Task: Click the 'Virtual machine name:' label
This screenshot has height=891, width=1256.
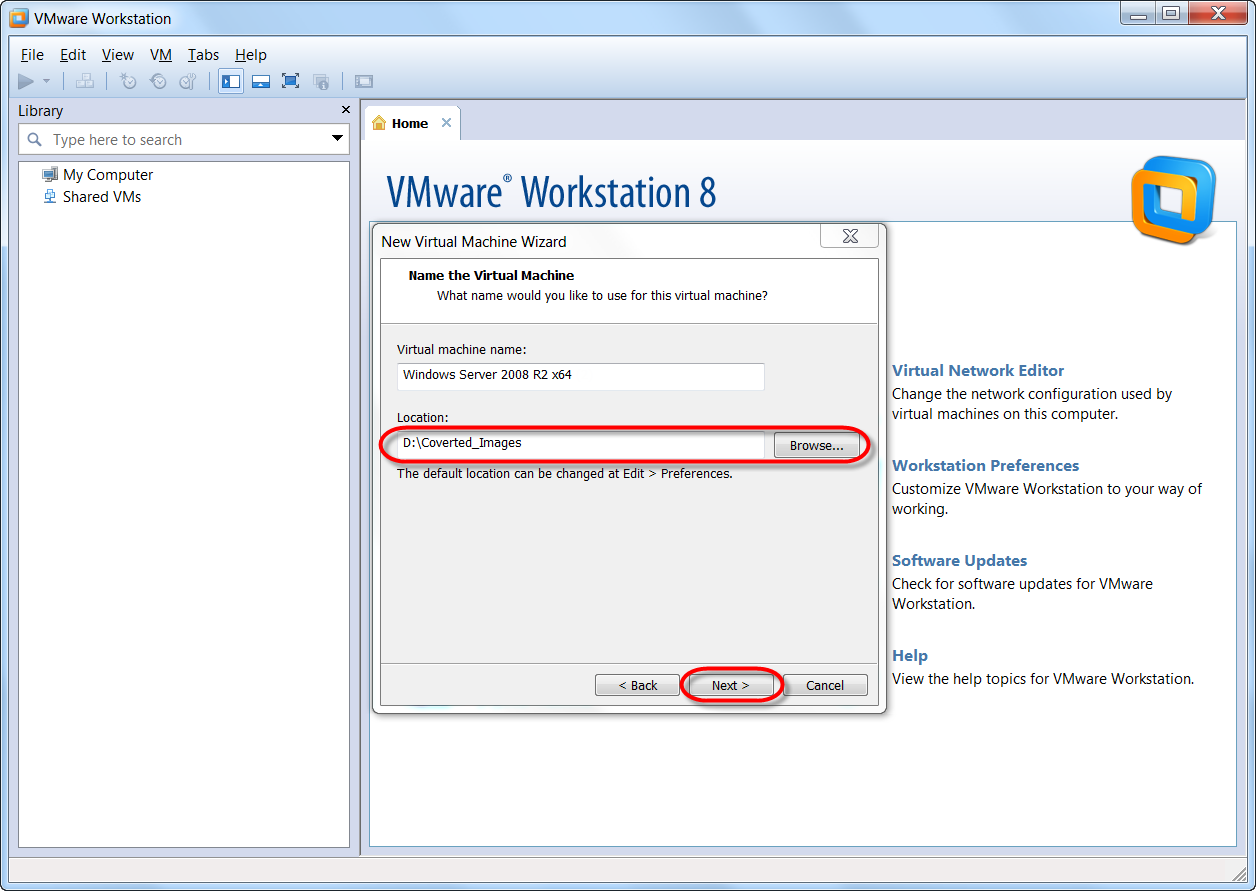Action: (x=461, y=350)
